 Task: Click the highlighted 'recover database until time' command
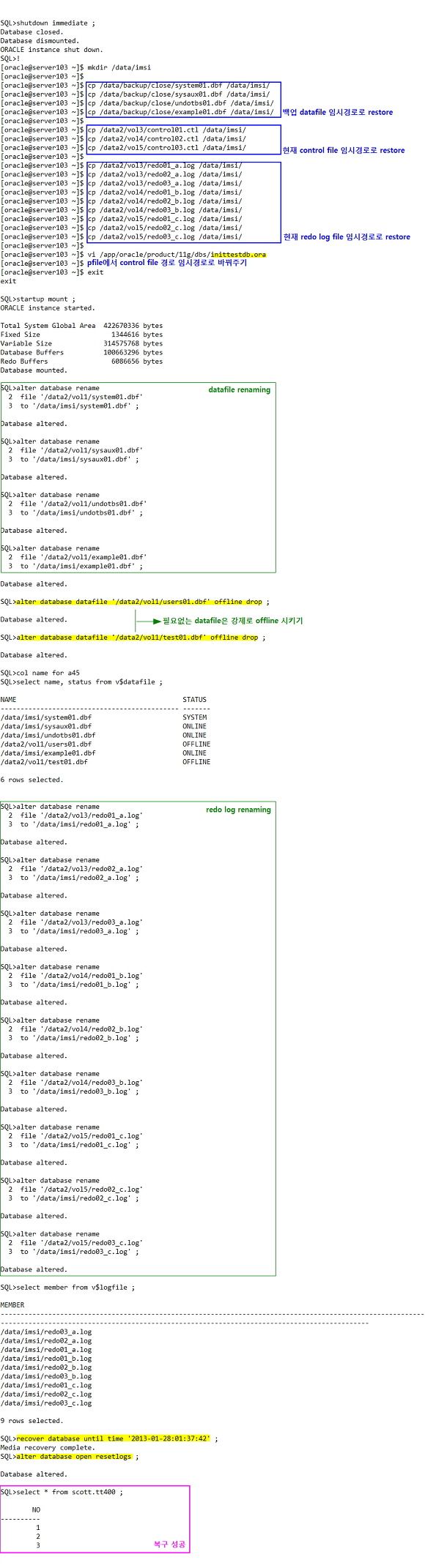114,1438
